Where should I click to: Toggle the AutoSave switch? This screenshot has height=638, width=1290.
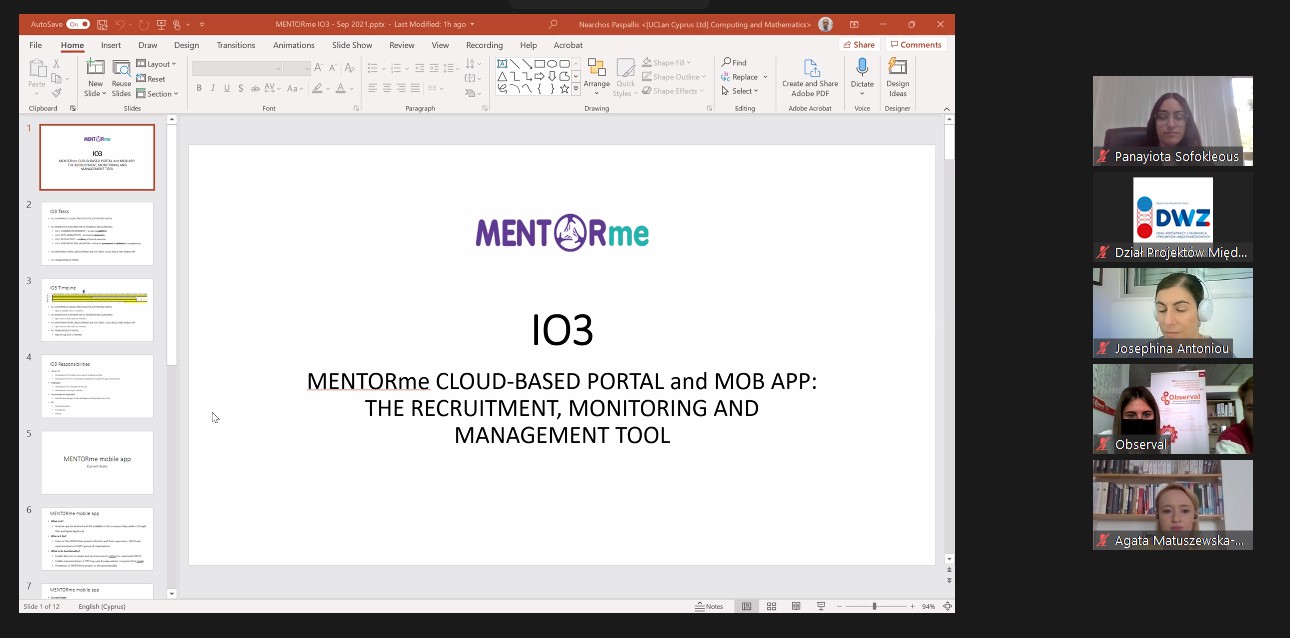78,24
